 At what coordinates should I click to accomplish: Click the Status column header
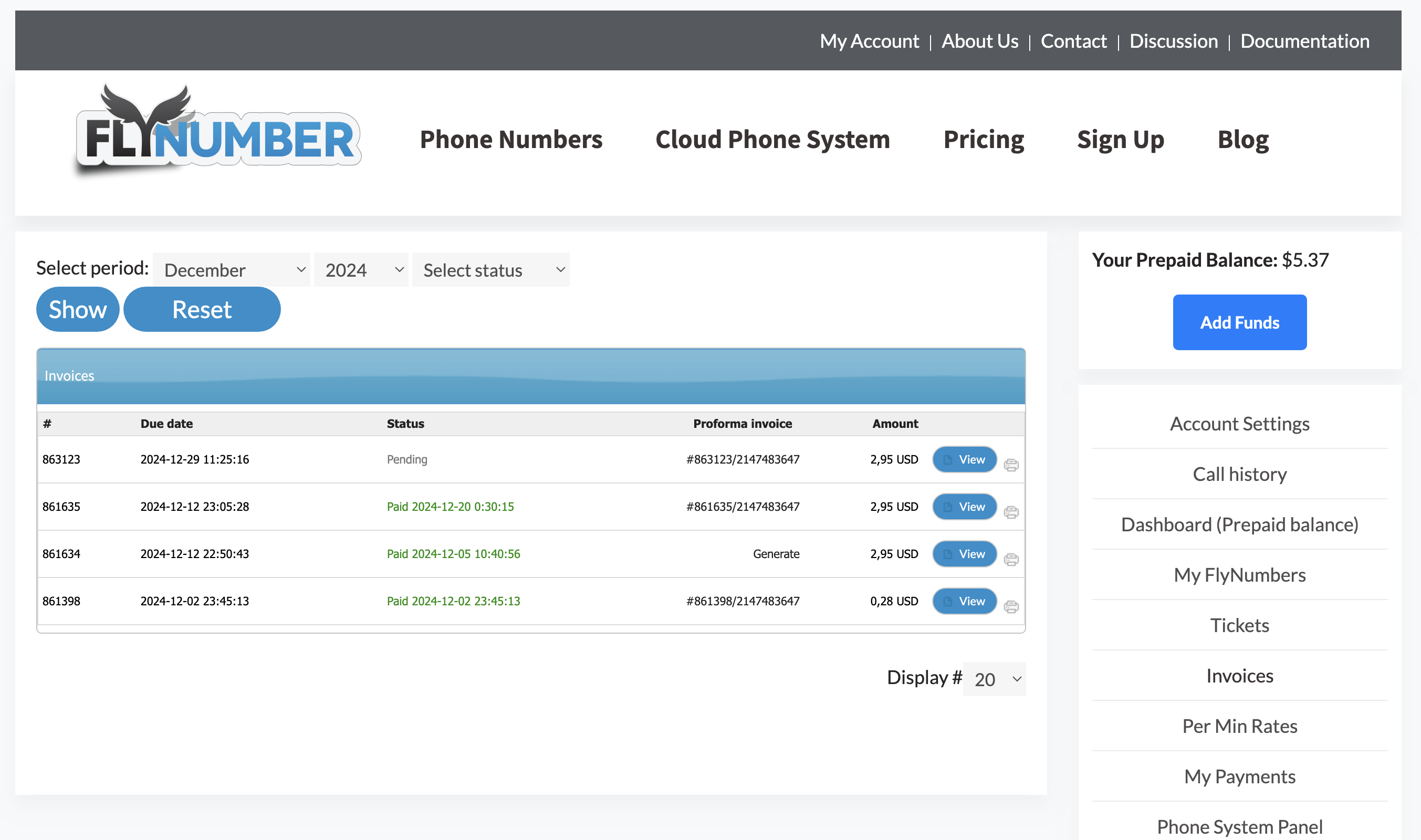405,423
